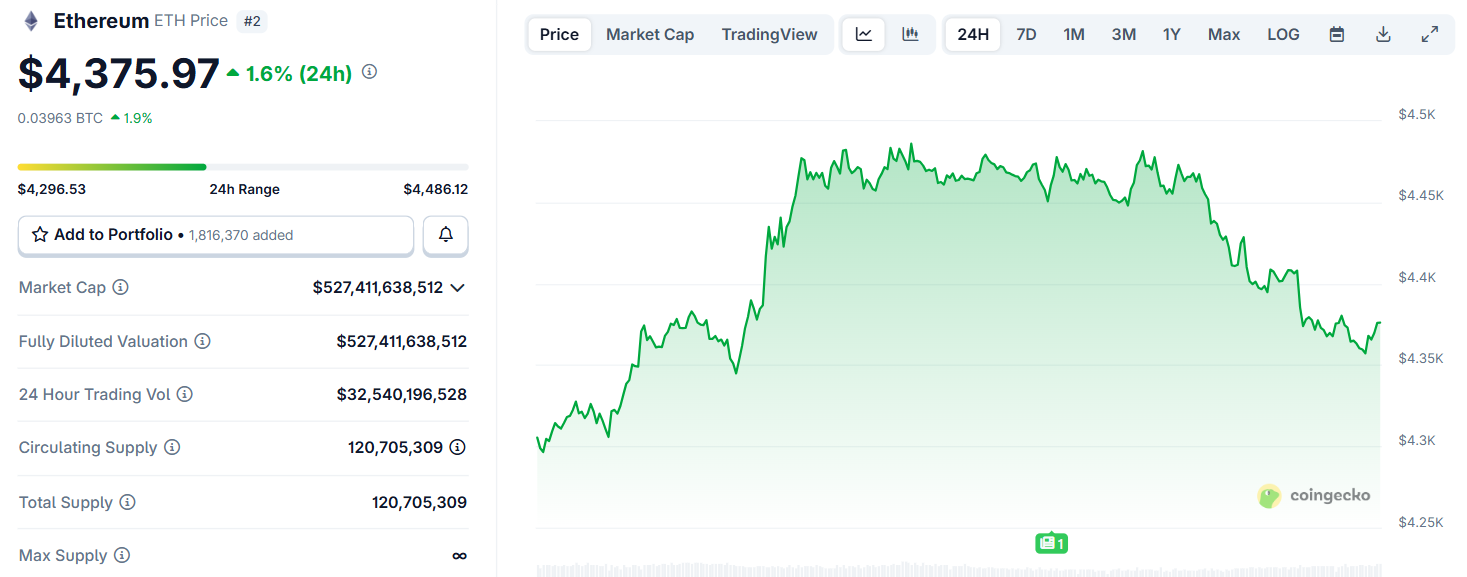This screenshot has width=1467, height=577.
Task: Select the line chart icon
Action: [x=862, y=34]
